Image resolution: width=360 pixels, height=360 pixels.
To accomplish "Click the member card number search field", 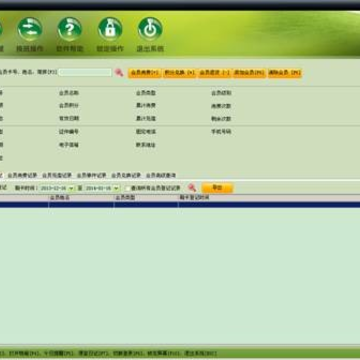I will click(x=85, y=72).
